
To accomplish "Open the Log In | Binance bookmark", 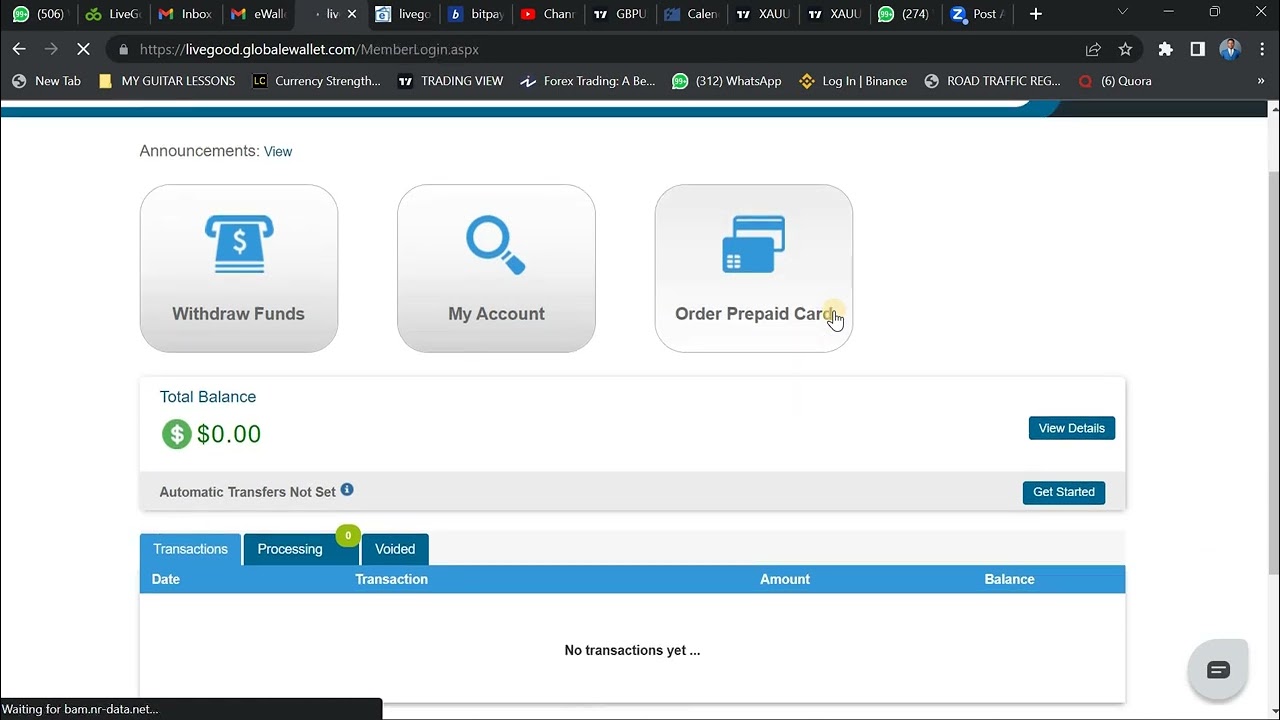I will (853, 81).
